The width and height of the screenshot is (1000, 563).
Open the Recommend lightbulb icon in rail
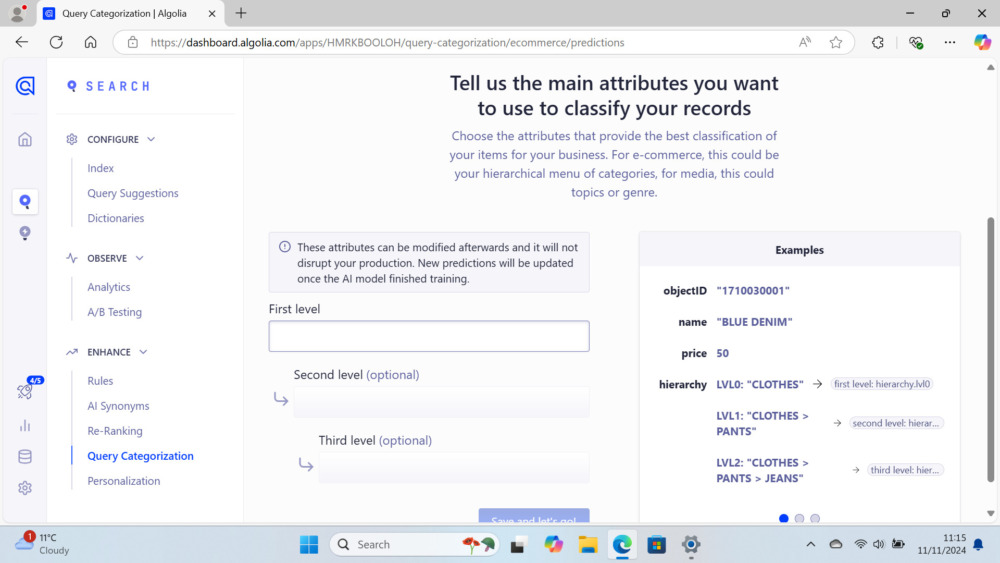pyautogui.click(x=25, y=233)
